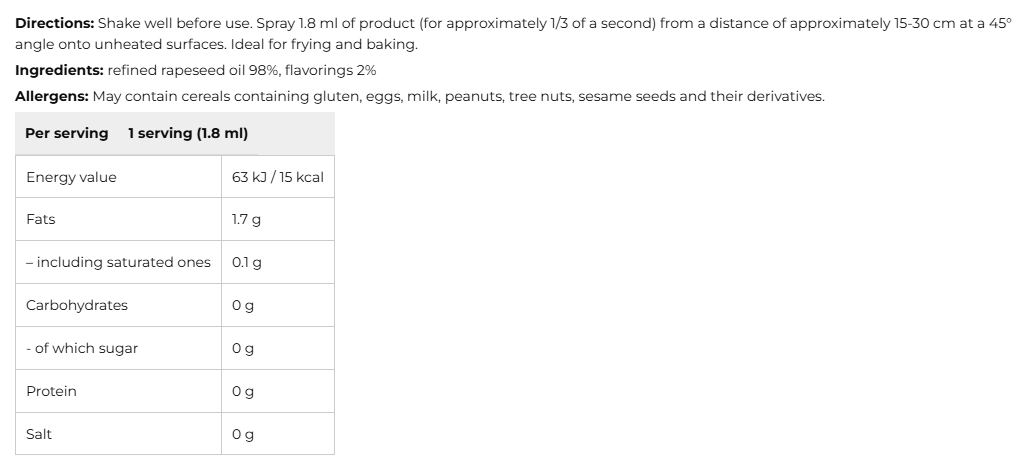Select the "Per serving" table header
The width and height of the screenshot is (1026, 471).
click(66, 133)
